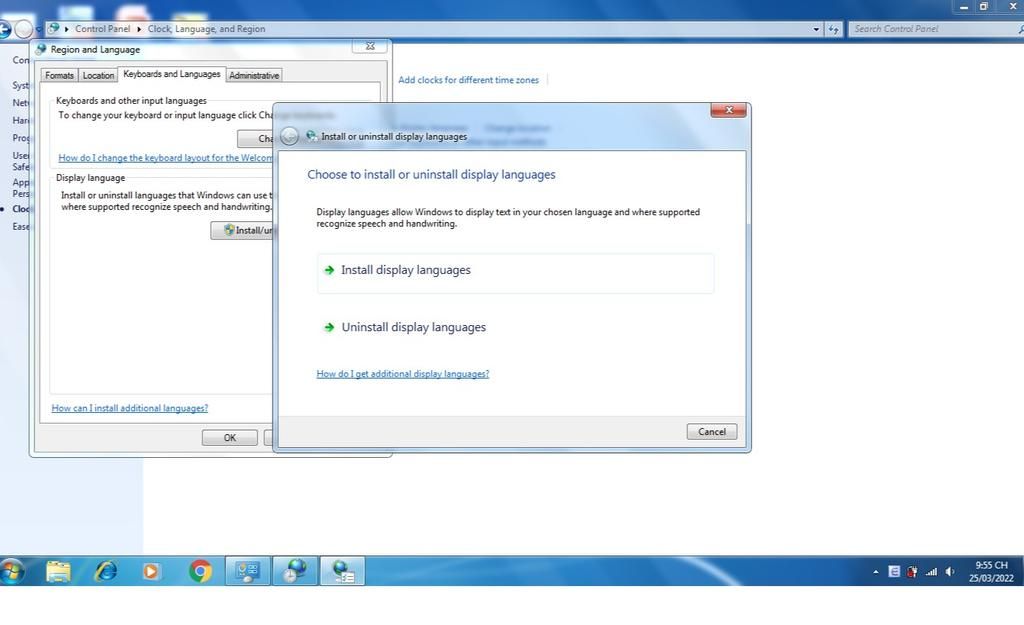Click 'Clock, Language, and Region' breadcrumb

(206, 29)
